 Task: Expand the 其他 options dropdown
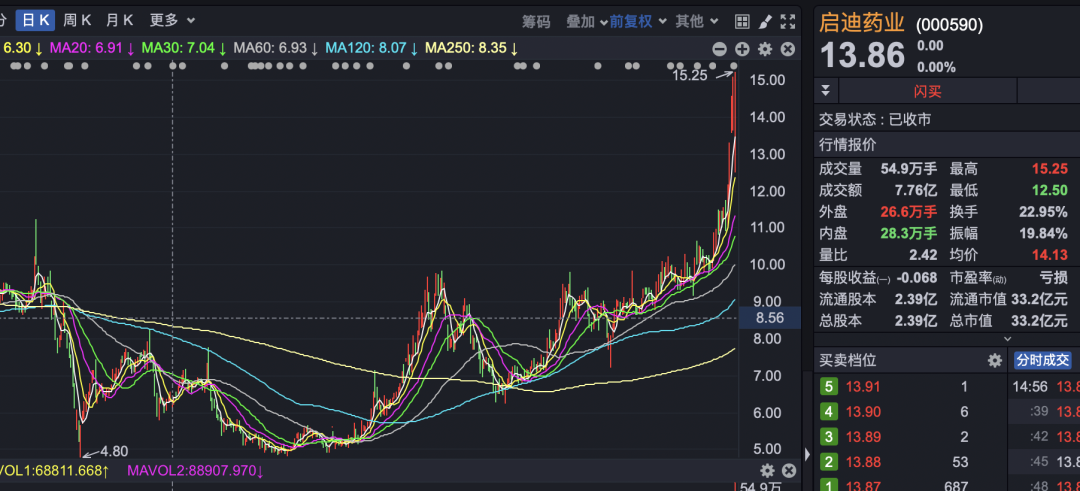click(696, 21)
